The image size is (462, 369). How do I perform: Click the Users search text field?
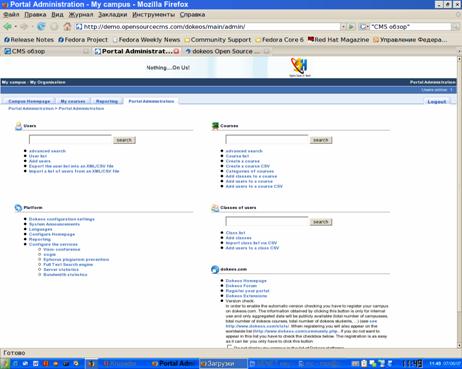coord(70,140)
